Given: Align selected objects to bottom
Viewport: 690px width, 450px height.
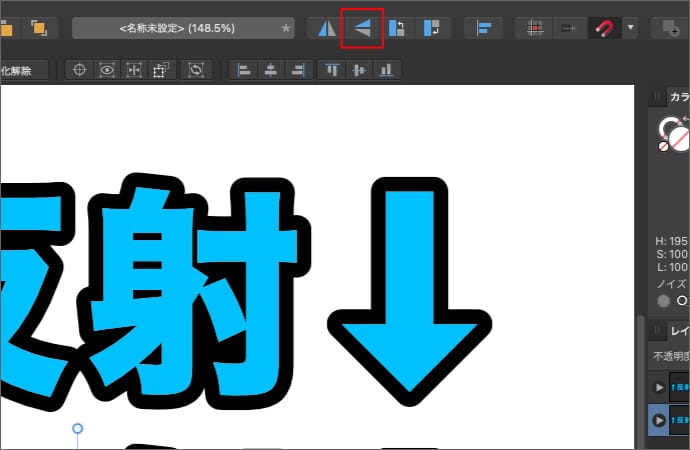Looking at the screenshot, I should (386, 70).
